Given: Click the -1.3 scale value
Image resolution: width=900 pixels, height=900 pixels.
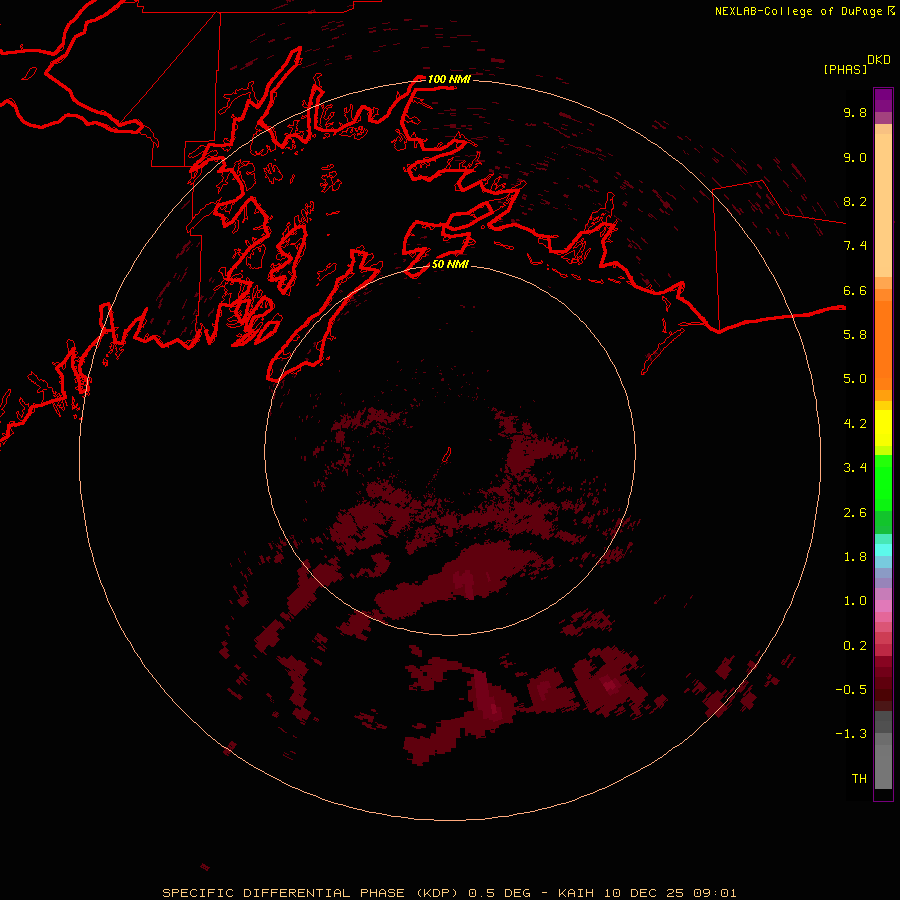Looking at the screenshot, I should (x=851, y=734).
